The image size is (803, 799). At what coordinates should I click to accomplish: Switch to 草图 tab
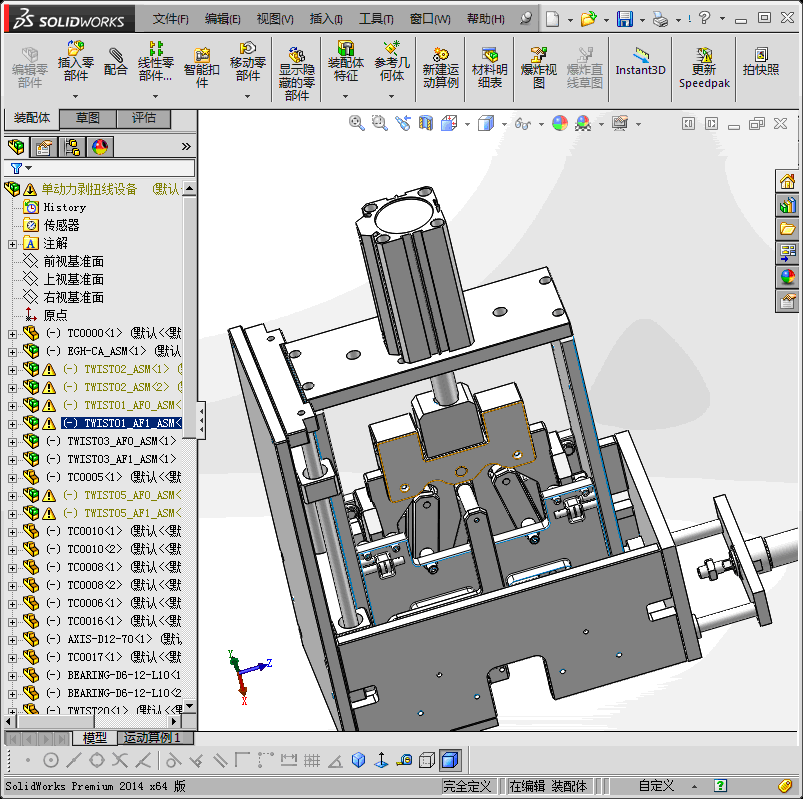tap(88, 118)
